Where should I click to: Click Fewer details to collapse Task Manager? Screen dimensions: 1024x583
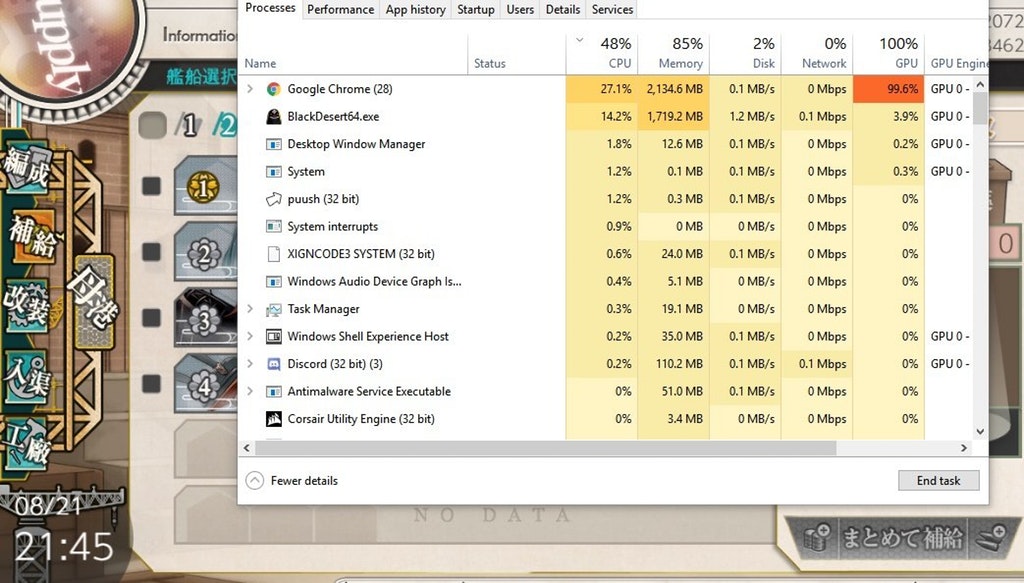[292, 481]
